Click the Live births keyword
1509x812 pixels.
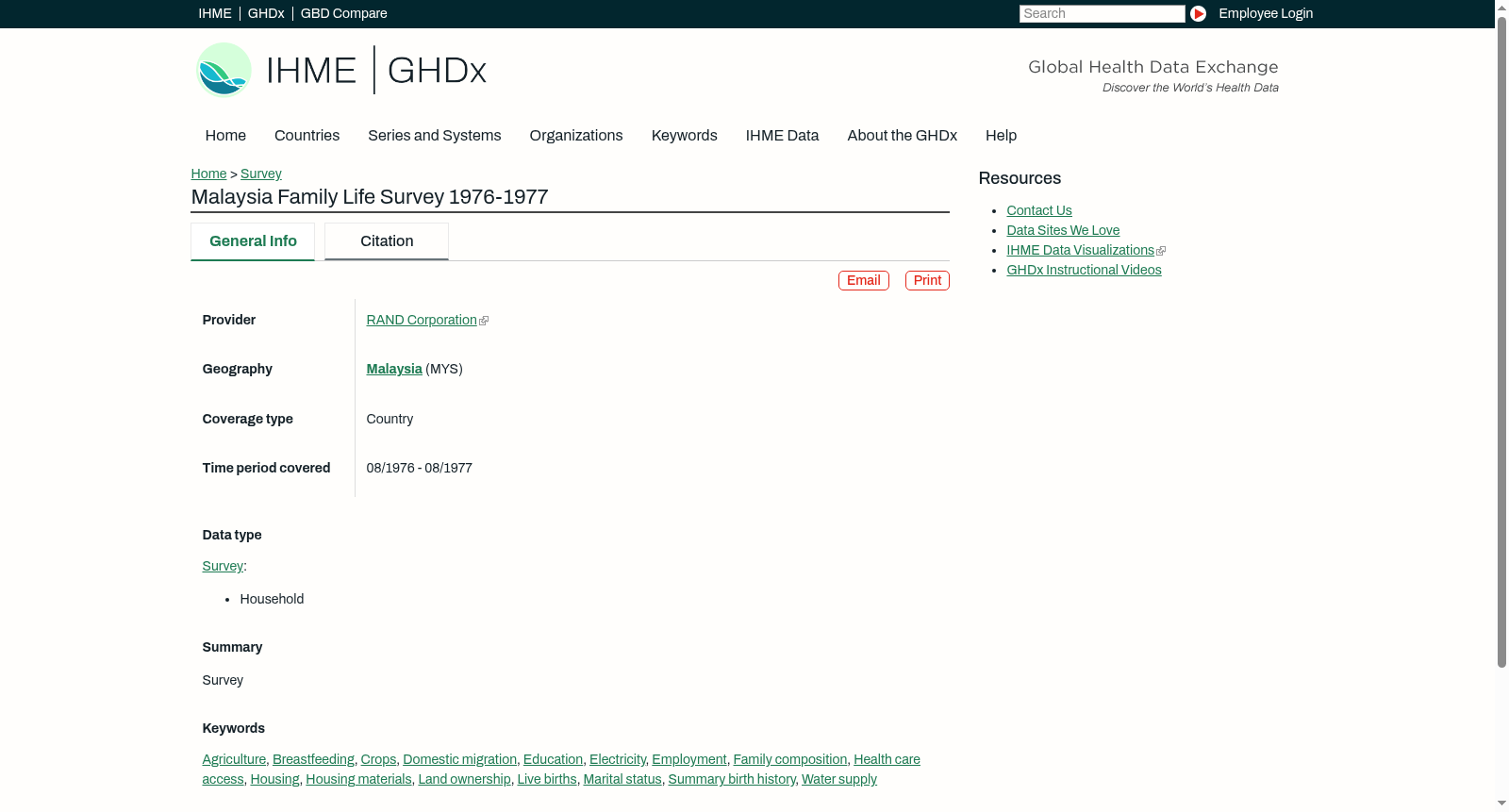[x=547, y=780]
